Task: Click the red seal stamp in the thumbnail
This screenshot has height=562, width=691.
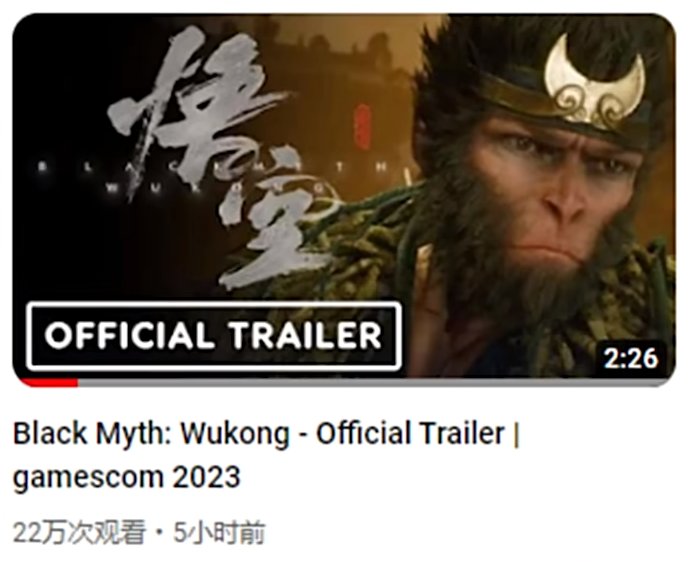Action: coord(362,126)
